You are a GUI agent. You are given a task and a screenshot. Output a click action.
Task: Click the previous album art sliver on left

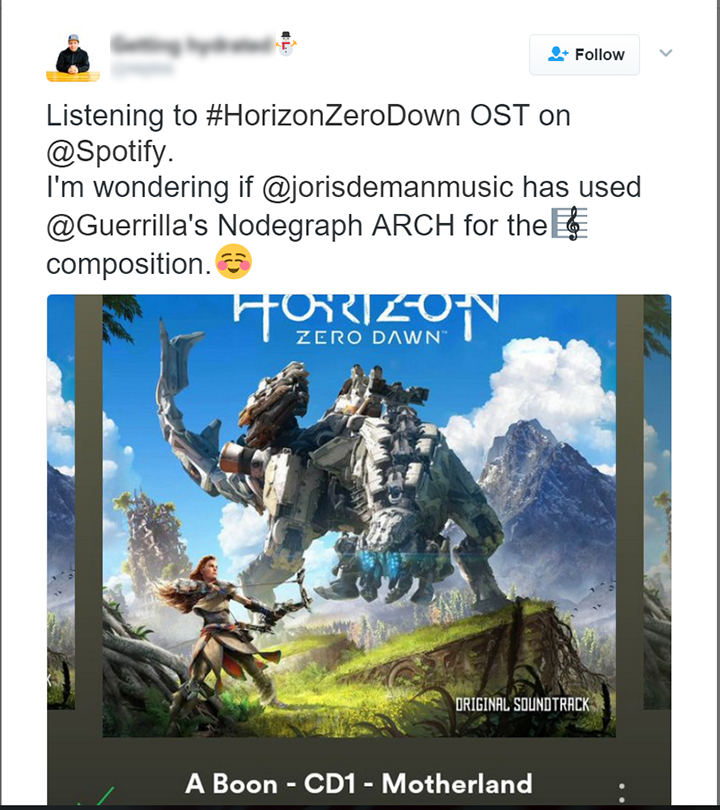tap(61, 501)
